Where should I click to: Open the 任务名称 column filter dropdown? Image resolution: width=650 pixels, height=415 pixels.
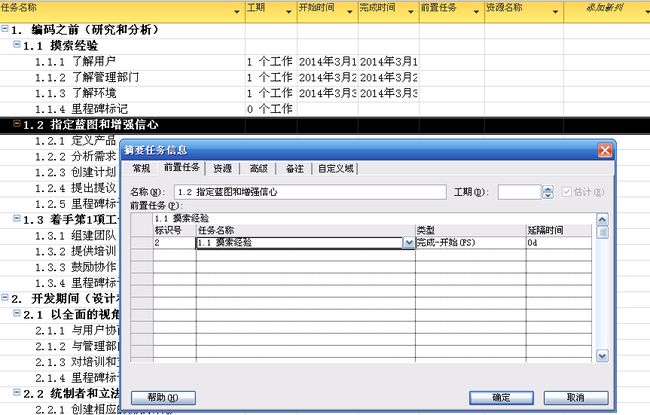[237, 12]
